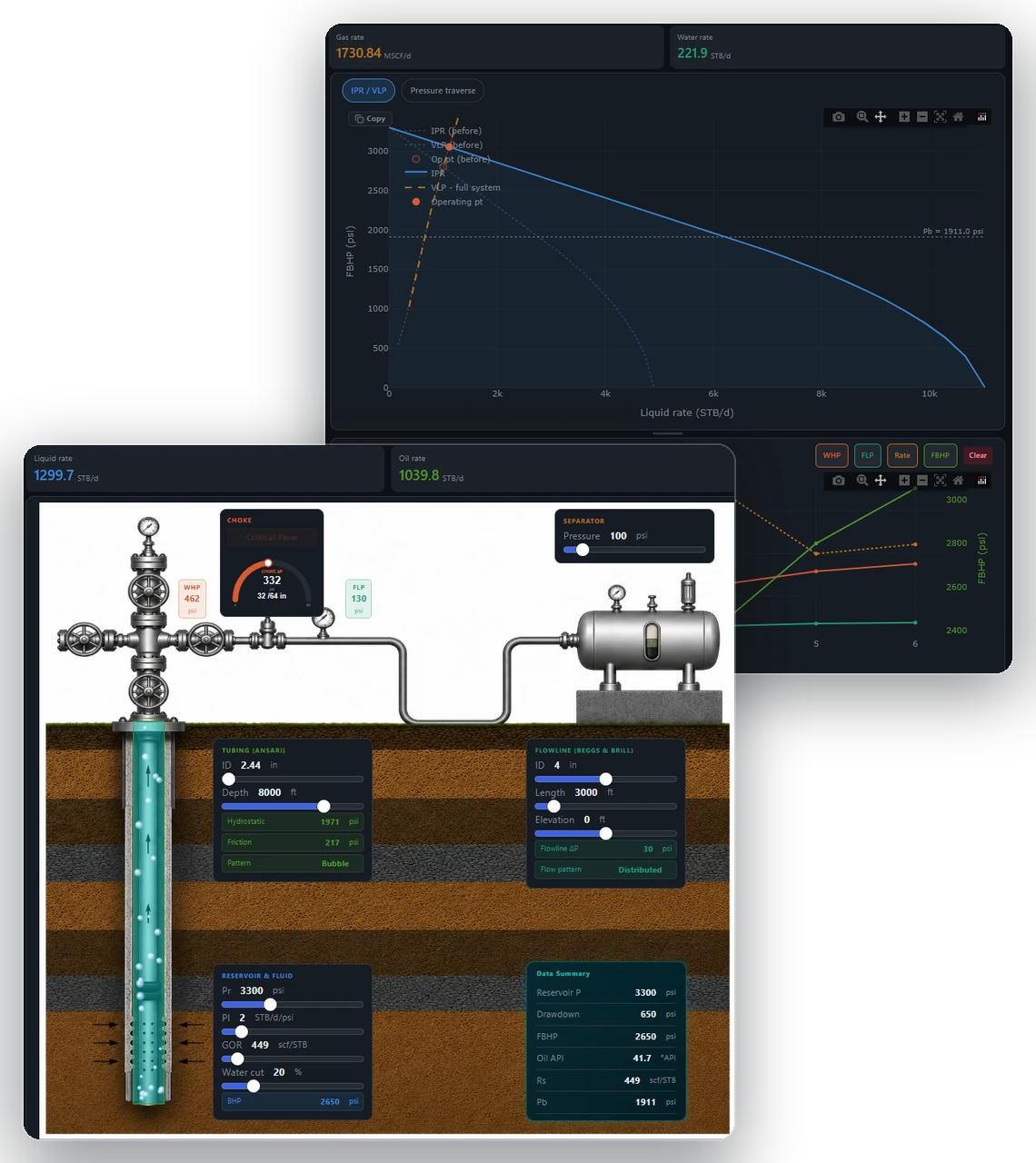Adjust the Flowline Length slider

(605, 806)
